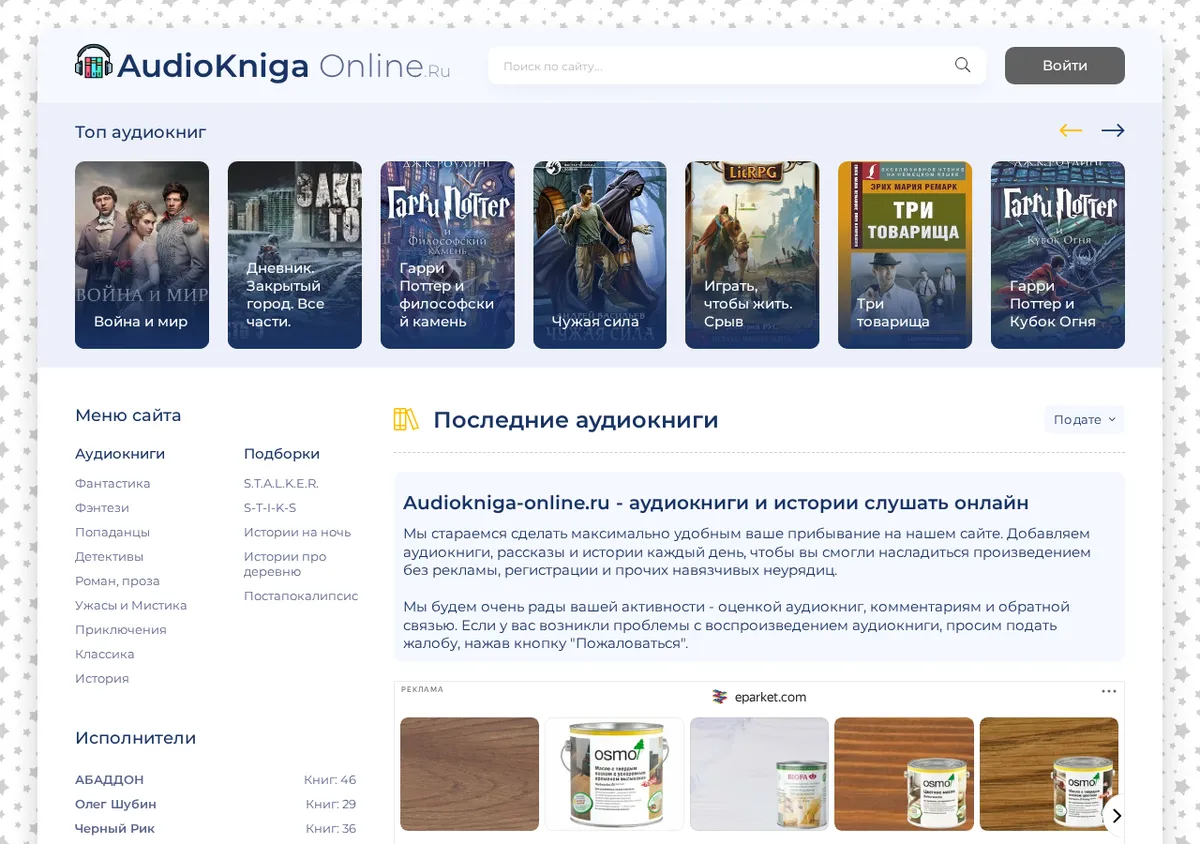The image size is (1200, 844).
Task: Click the Войти login button
Action: [1065, 65]
